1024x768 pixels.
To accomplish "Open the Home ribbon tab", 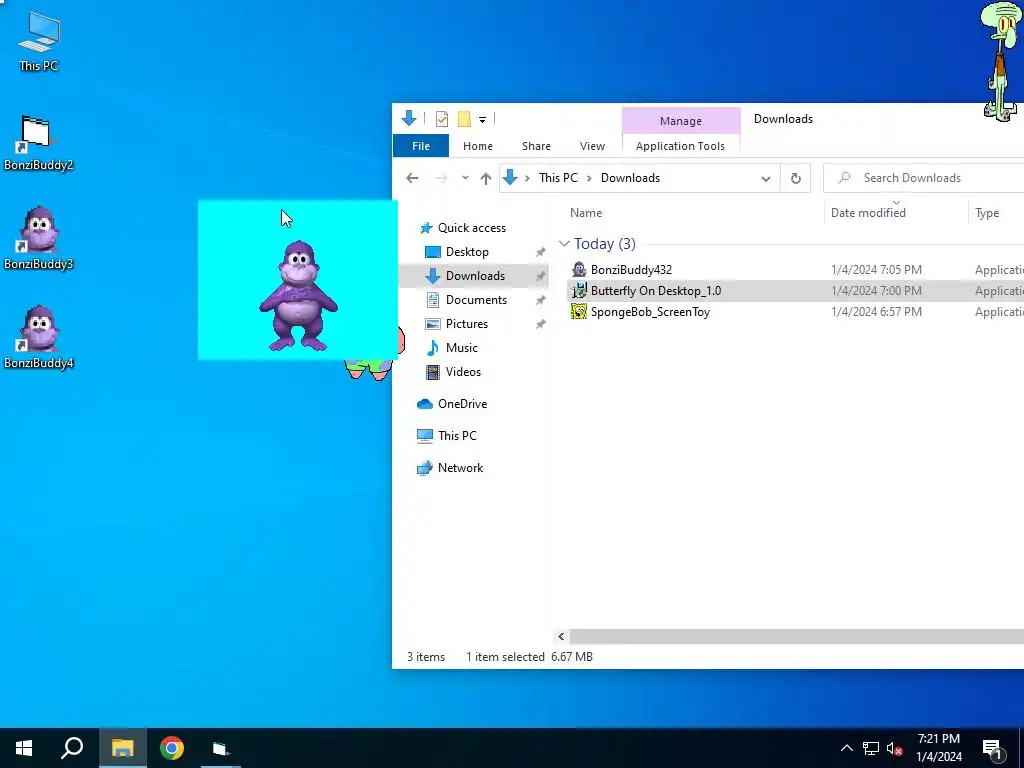I will click(477, 146).
